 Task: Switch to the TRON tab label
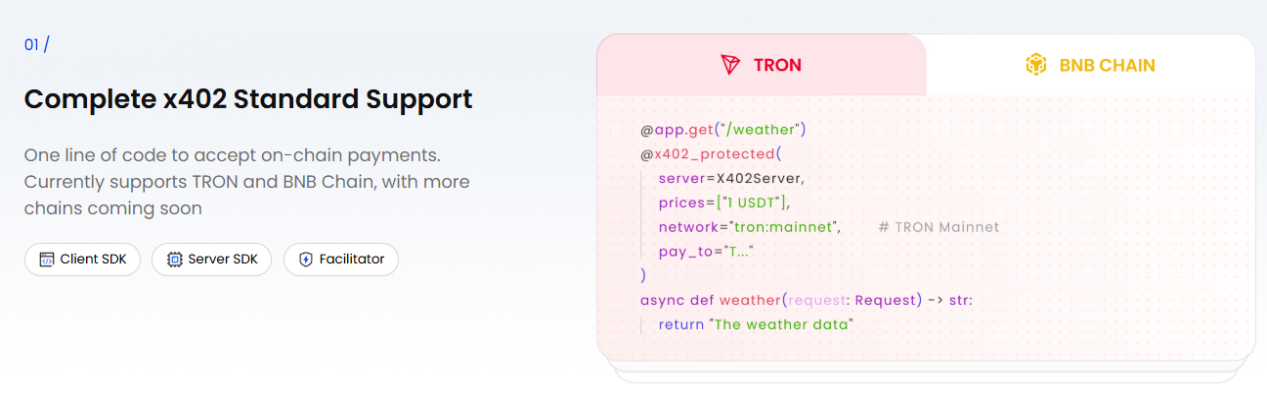(x=777, y=66)
